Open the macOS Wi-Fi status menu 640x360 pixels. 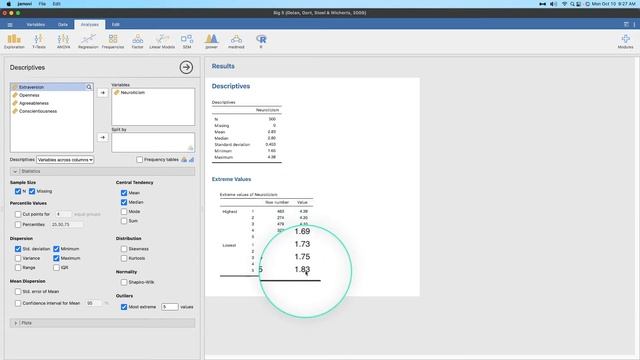[564, 4]
